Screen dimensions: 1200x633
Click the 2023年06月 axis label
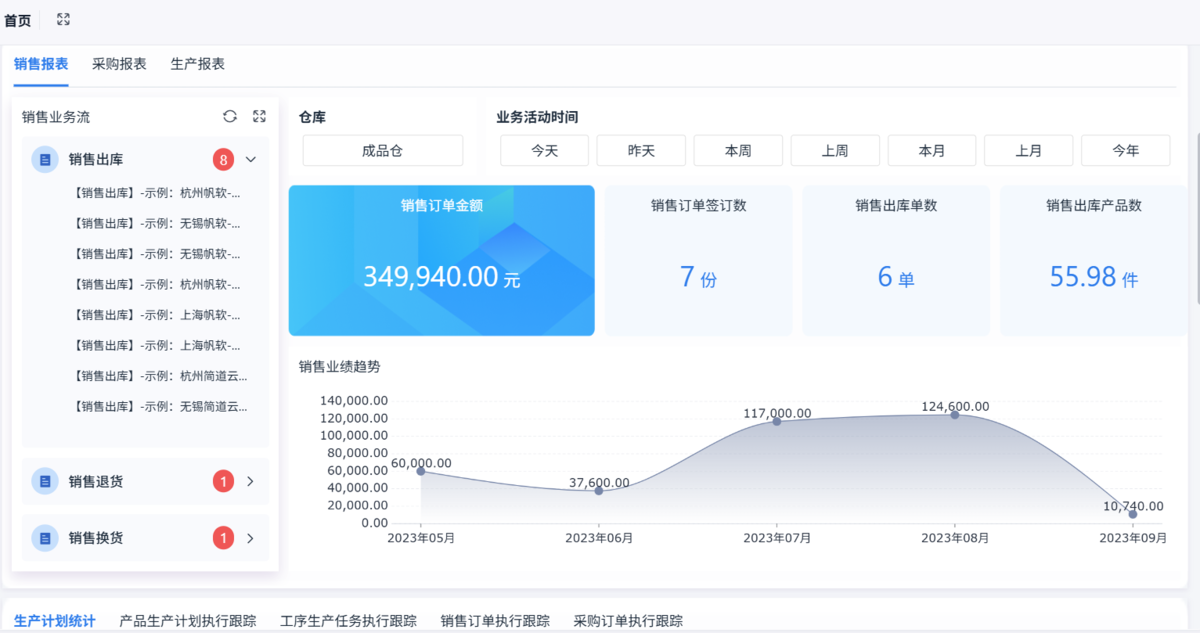pos(599,538)
